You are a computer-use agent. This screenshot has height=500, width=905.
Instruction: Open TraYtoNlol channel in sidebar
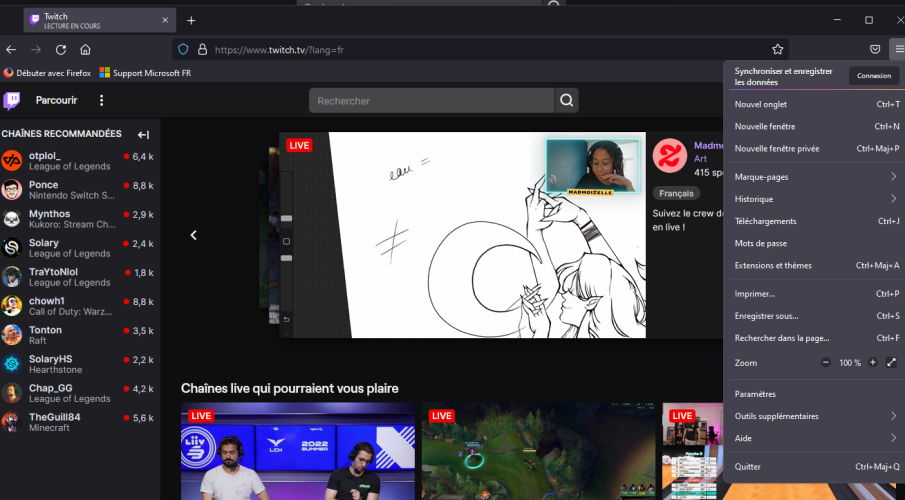(80, 277)
